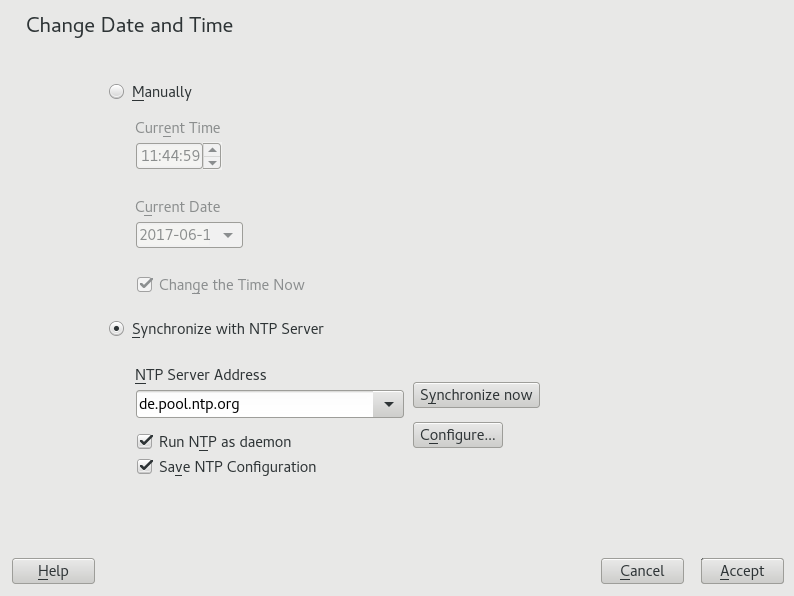
Task: Click the Current Time label
Action: click(178, 128)
